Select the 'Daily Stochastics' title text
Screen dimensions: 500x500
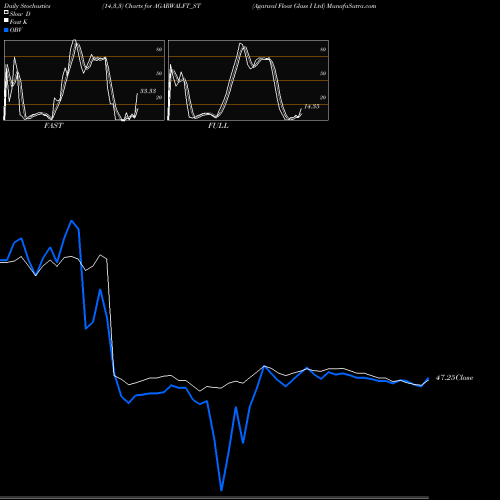click(27, 6)
